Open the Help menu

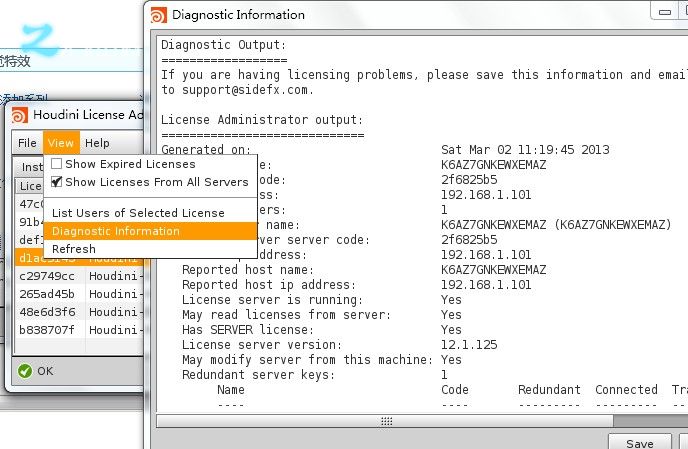97,143
